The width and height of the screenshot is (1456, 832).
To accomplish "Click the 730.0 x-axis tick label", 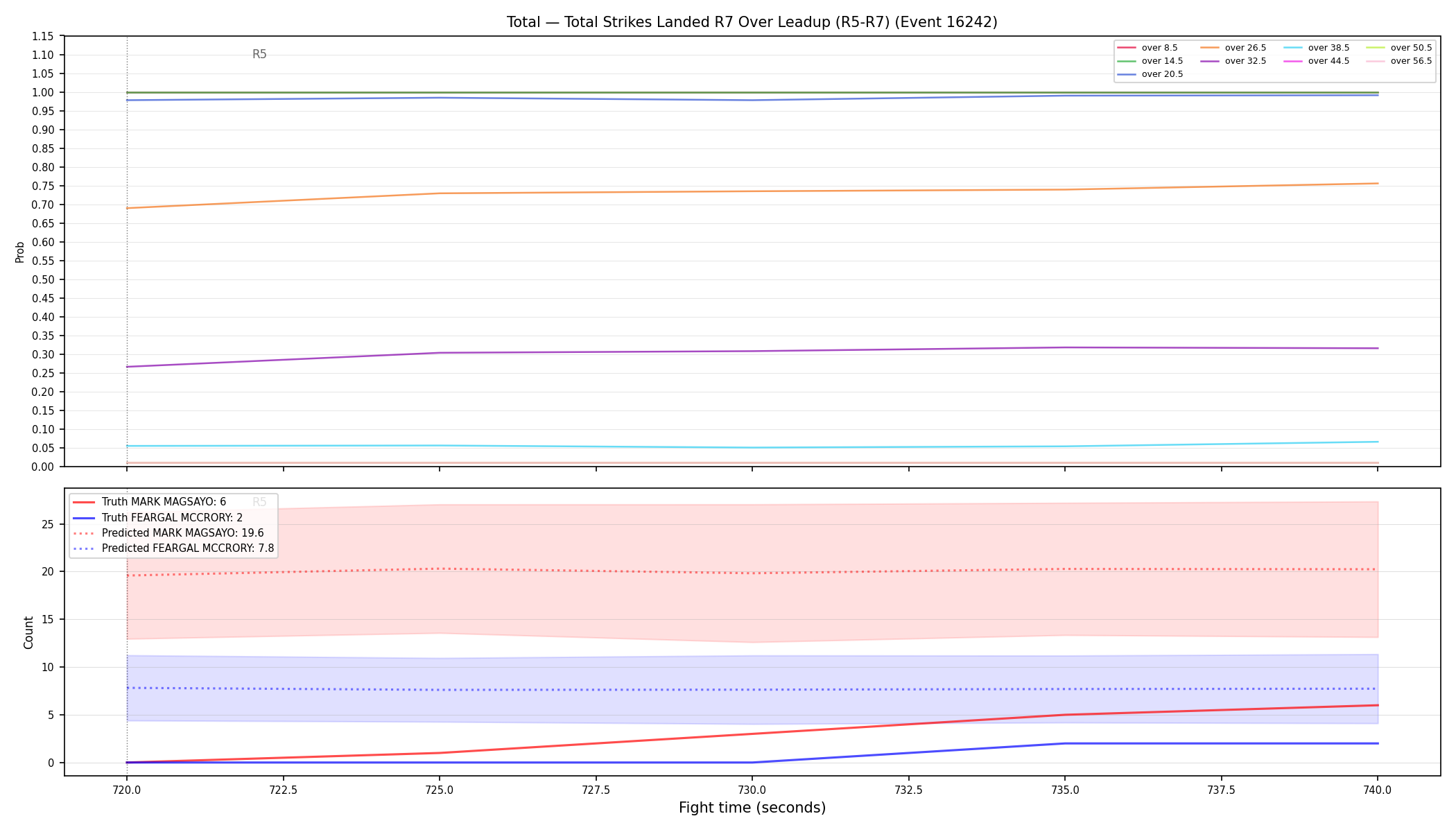I will click(x=752, y=790).
